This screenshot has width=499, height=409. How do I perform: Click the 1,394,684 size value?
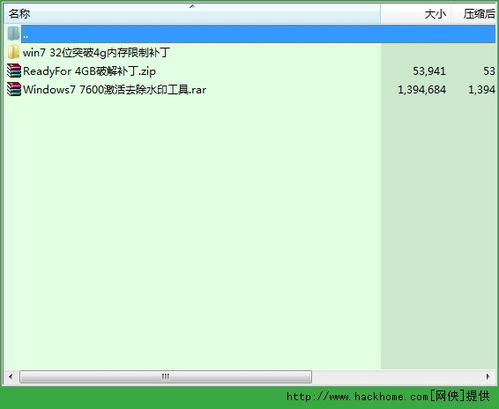coord(422,90)
